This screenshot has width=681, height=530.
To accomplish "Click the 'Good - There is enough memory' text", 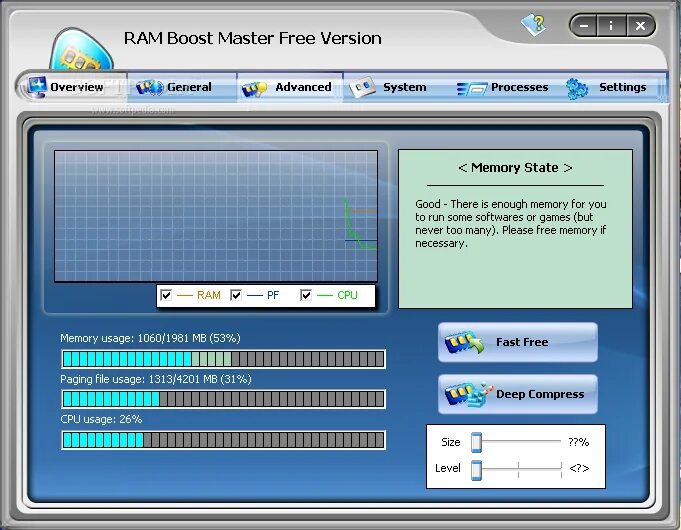I will coord(511,224).
